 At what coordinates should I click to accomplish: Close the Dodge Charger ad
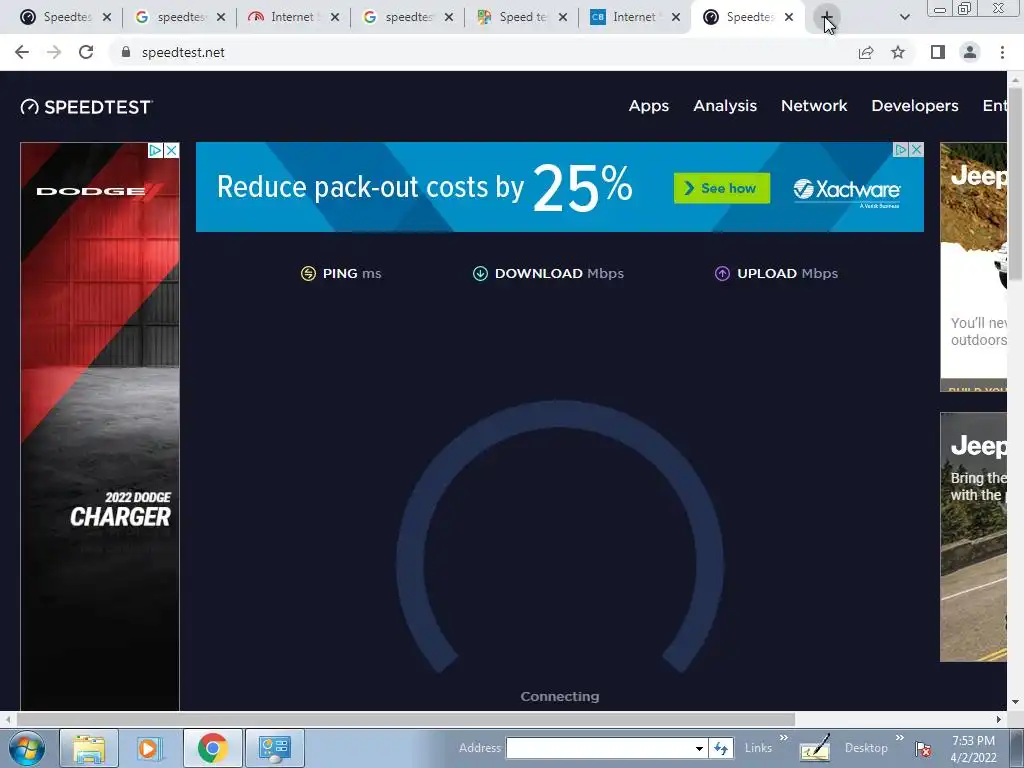point(171,151)
